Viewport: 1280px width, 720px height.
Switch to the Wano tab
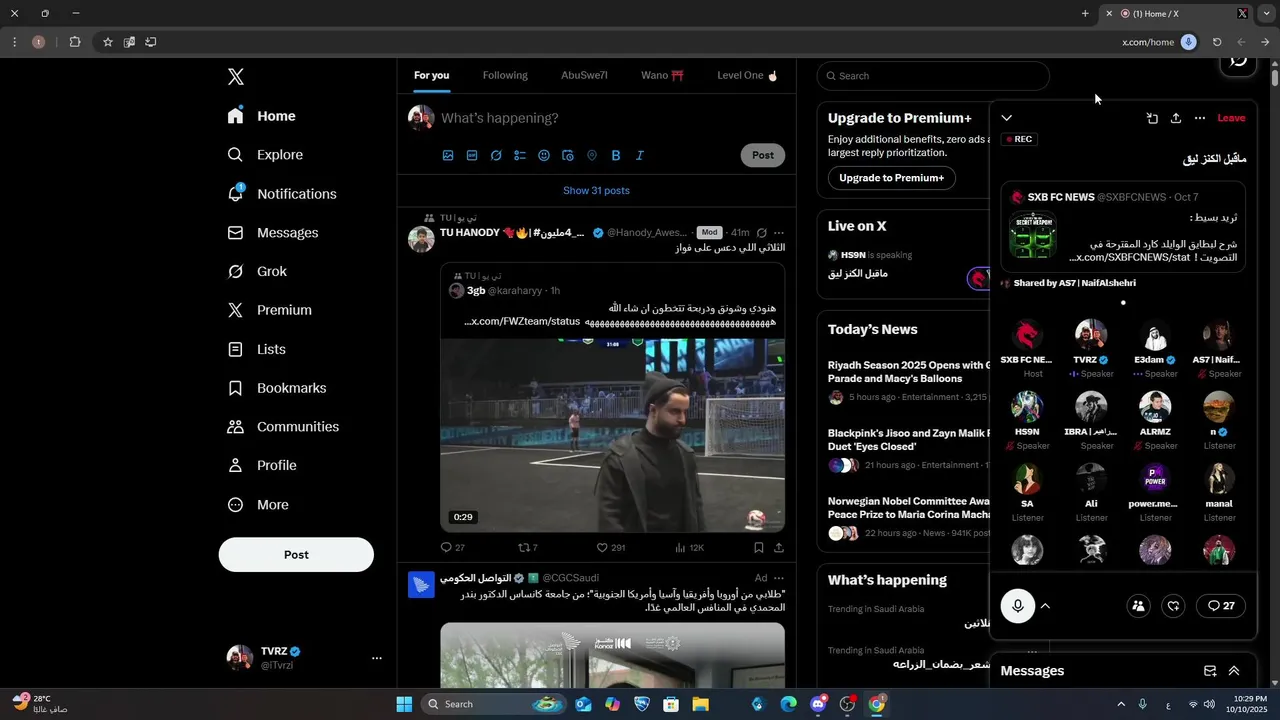(x=662, y=76)
